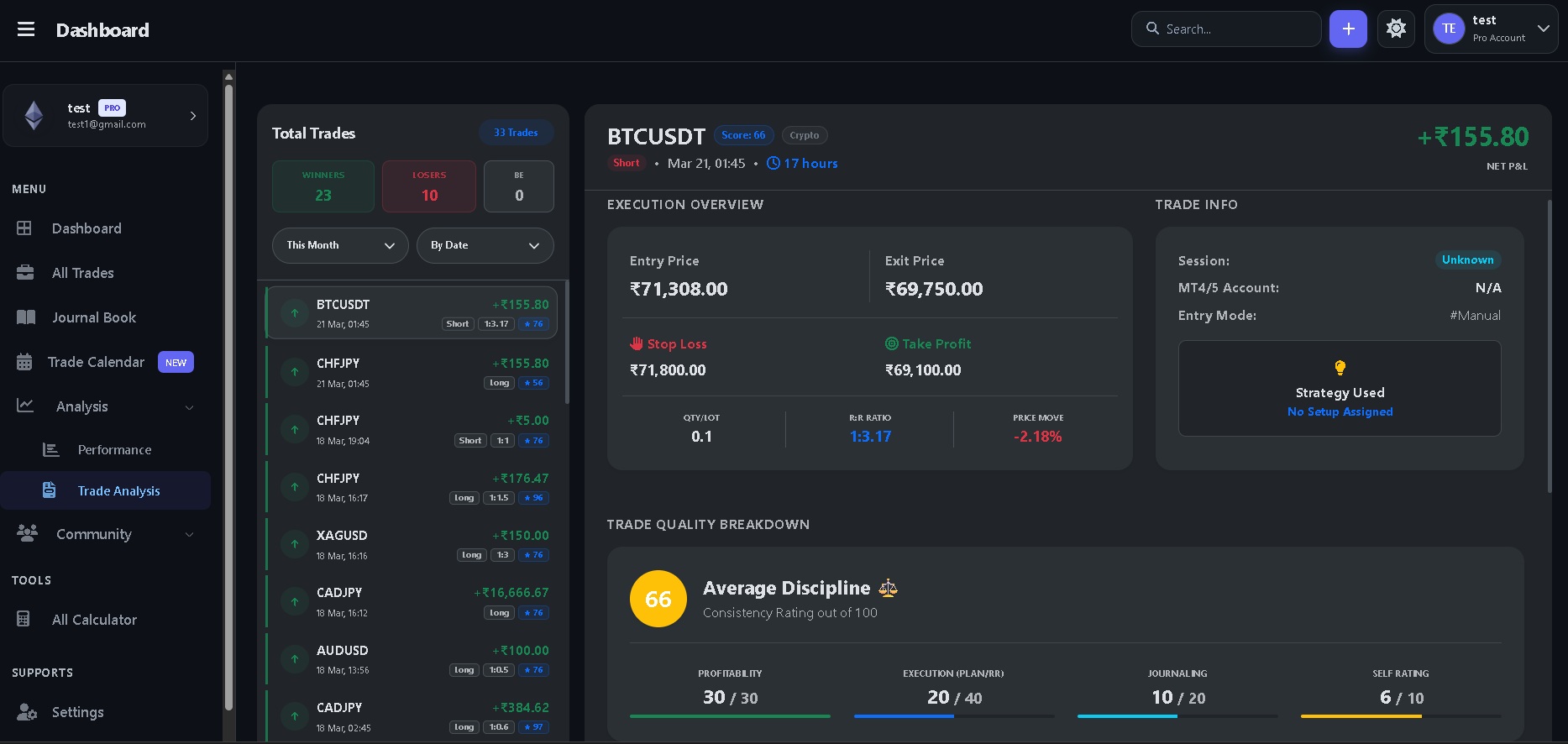Viewport: 1568px width, 744px height.
Task: Open the hamburger menu icon
Action: (x=26, y=29)
